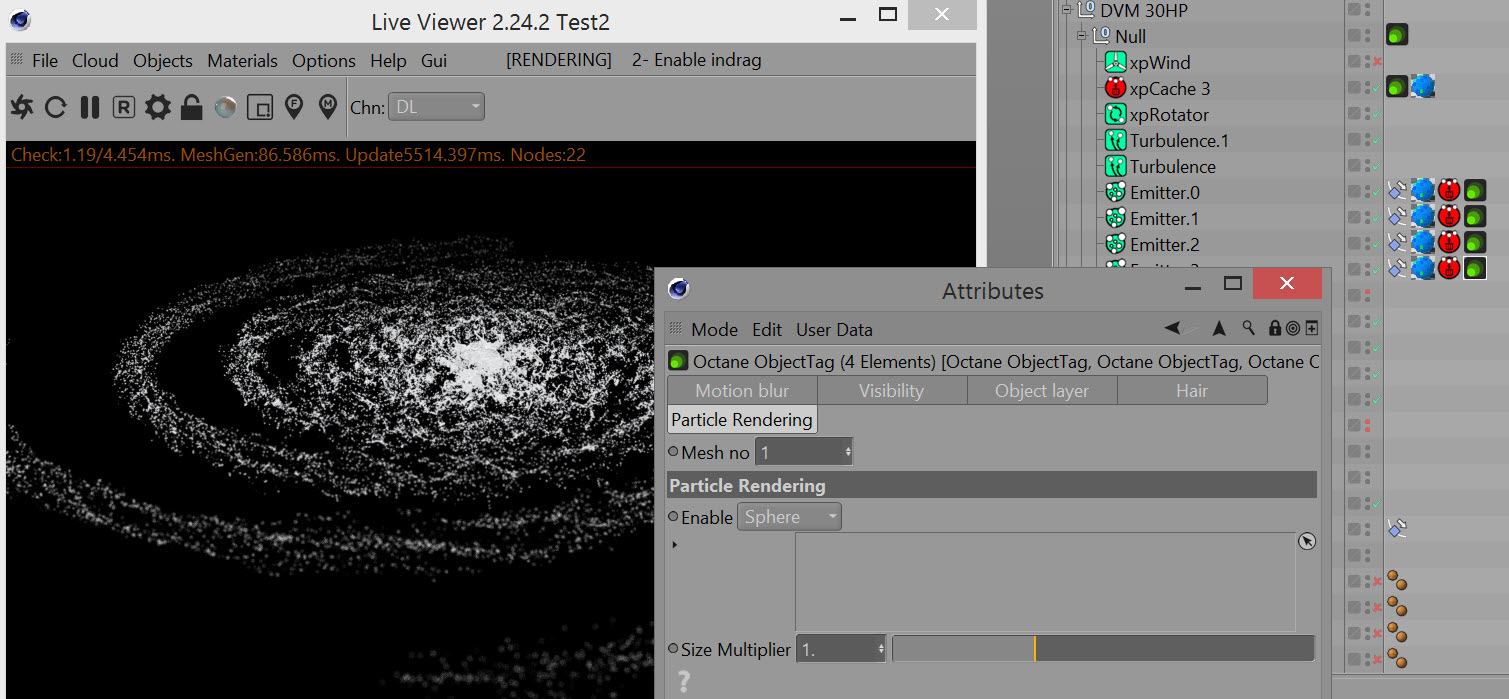Image resolution: width=1509 pixels, height=699 pixels.
Task: Toggle the render region R icon
Action: 124,107
